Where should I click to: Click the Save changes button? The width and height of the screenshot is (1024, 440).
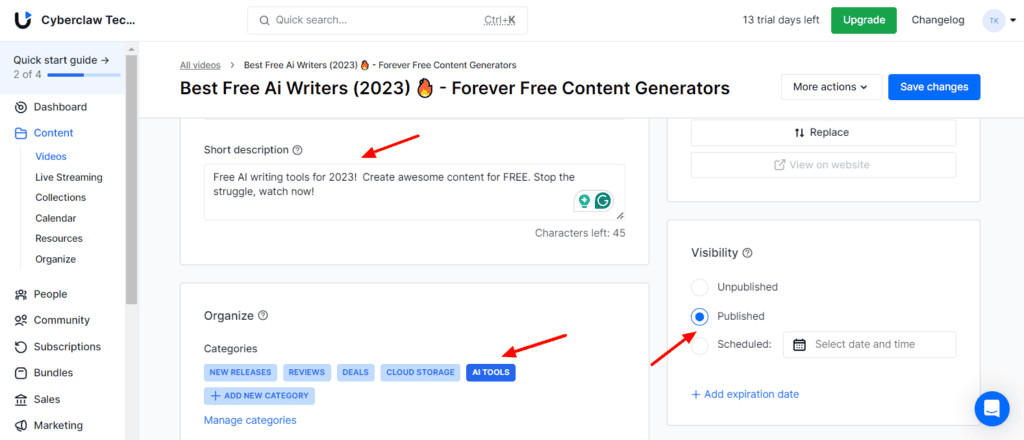click(934, 87)
